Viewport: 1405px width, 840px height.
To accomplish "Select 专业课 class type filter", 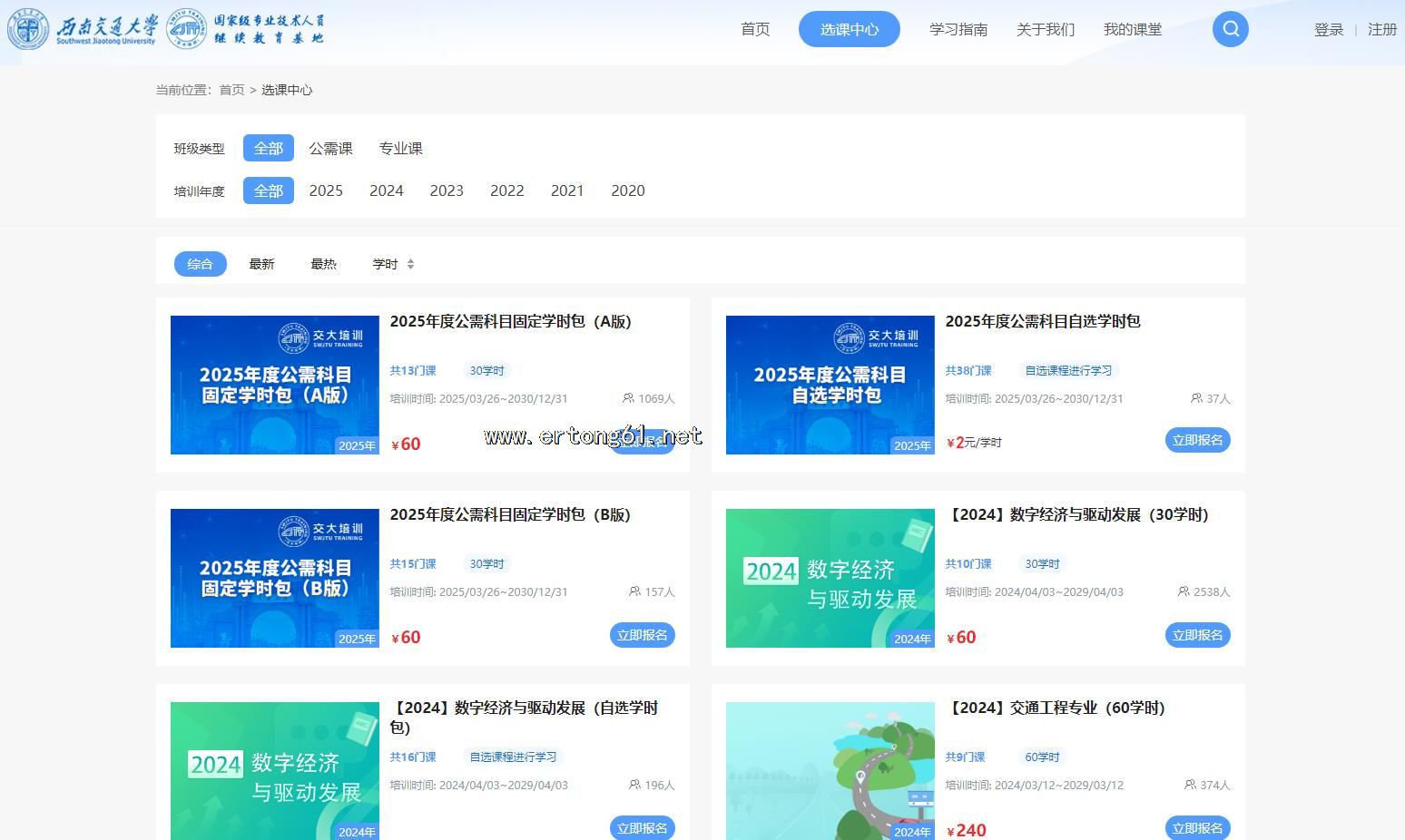I will click(400, 148).
